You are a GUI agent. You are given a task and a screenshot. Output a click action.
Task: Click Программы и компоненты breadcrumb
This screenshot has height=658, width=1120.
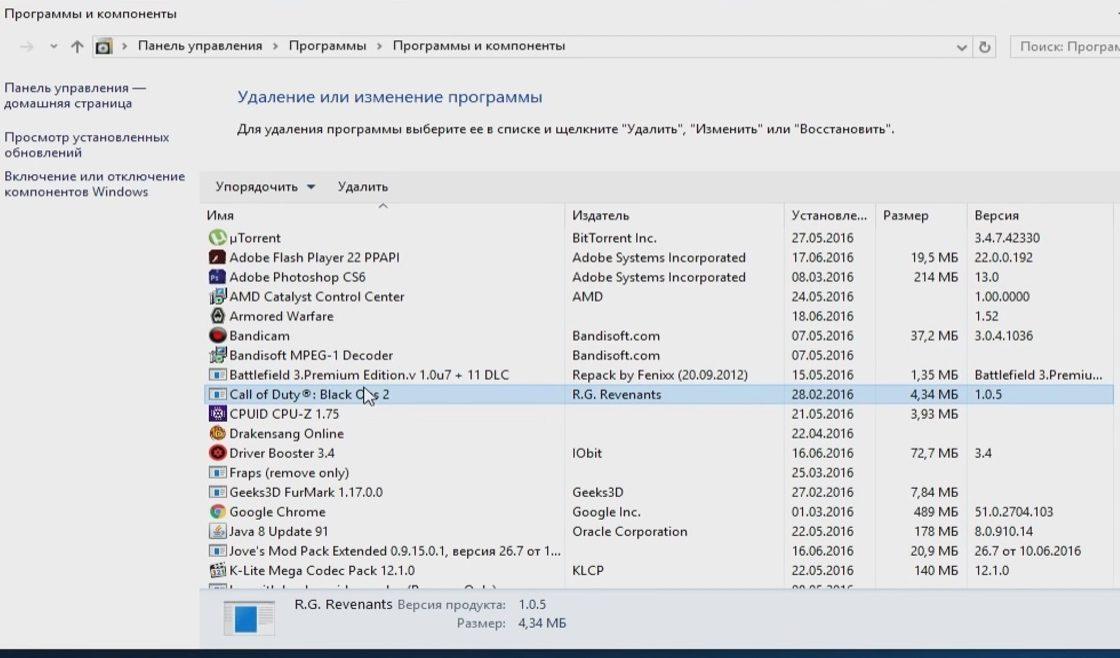[479, 46]
